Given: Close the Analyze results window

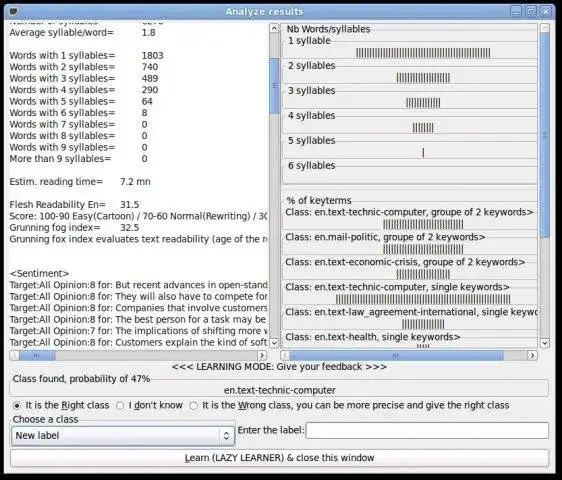Looking at the screenshot, I should [546, 11].
